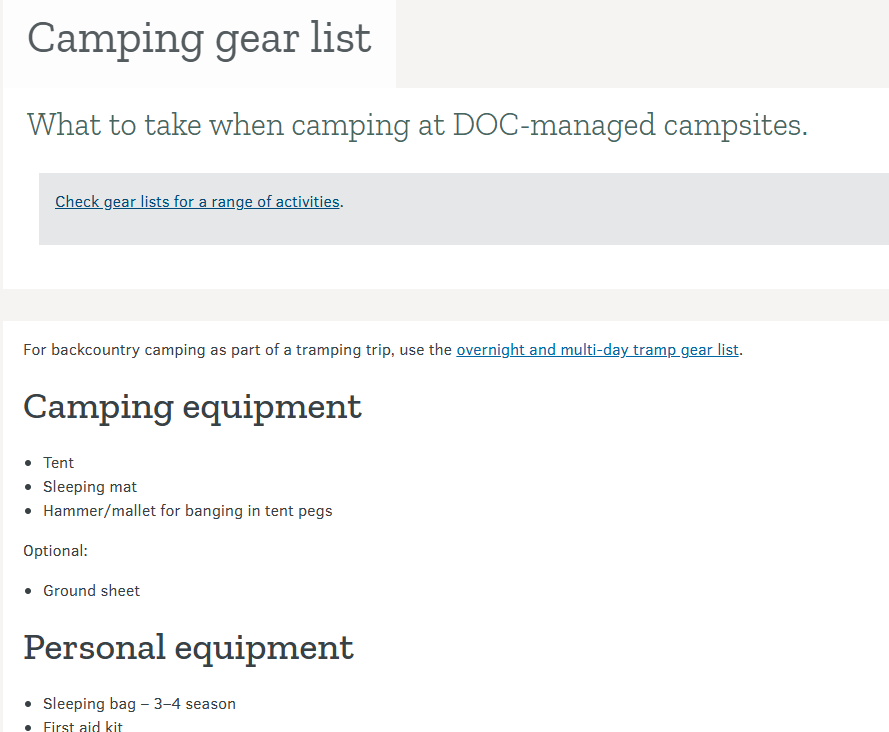
Task: Click the 'Camping gear list' page title
Action: [199, 39]
